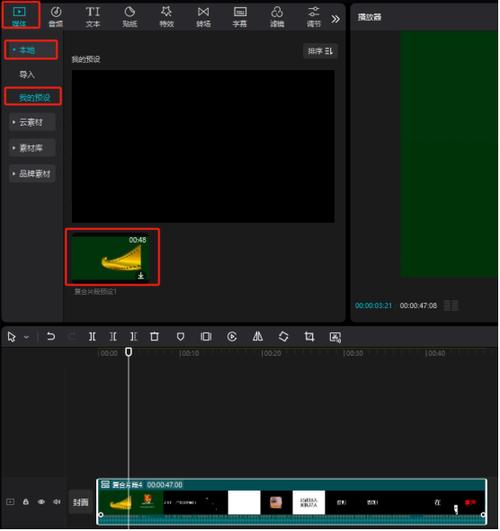Trim clip right of playhead
Screen dimensions: 500x531
click(x=133, y=337)
